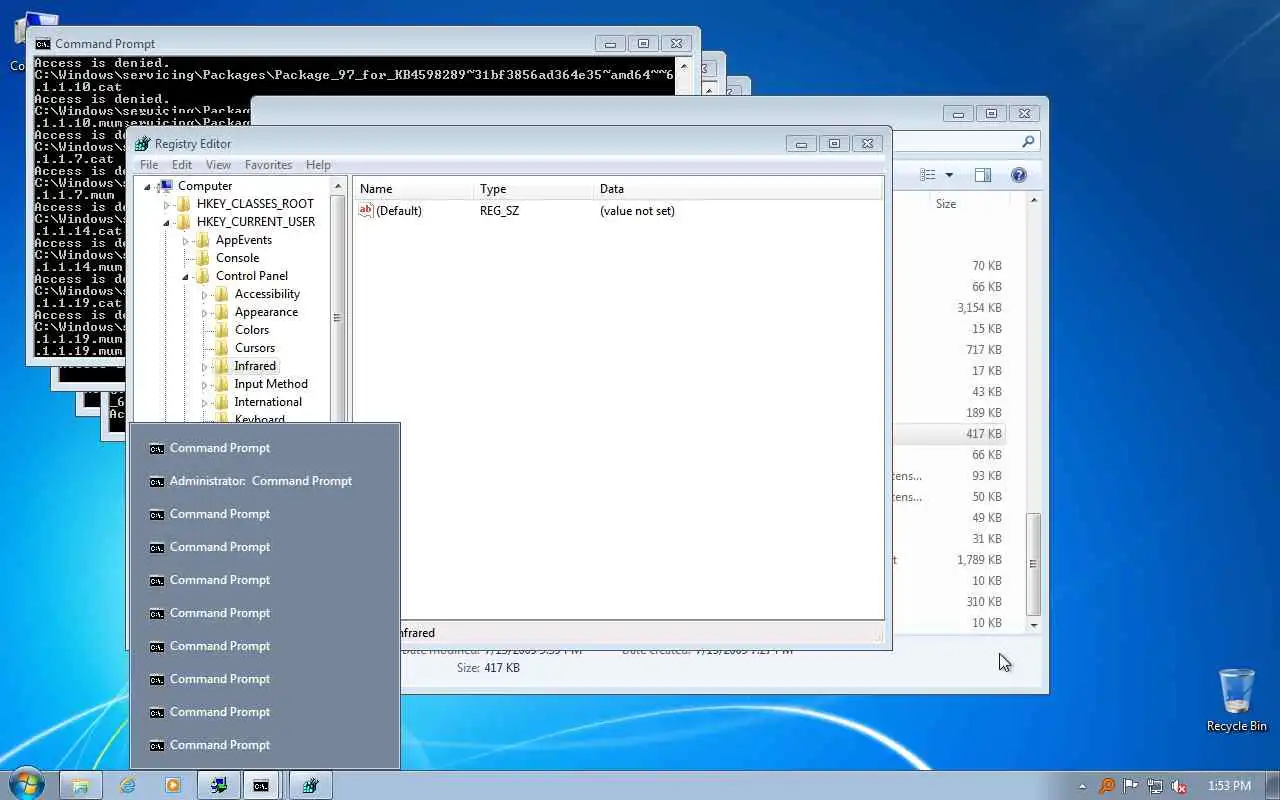Select the Accessibility key label
Viewport: 1280px width, 800px height.
[x=267, y=294]
